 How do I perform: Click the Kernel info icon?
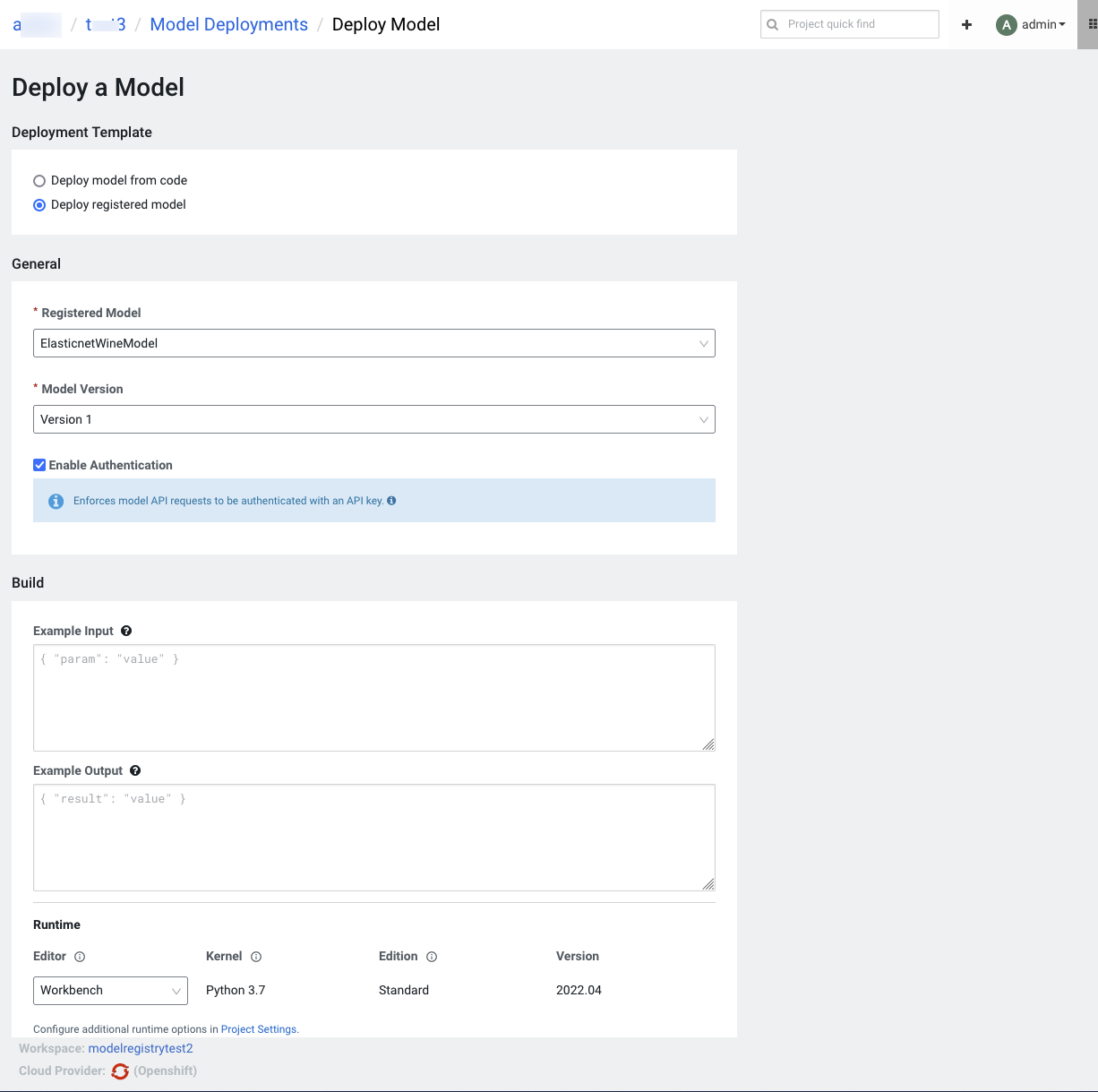pos(256,957)
